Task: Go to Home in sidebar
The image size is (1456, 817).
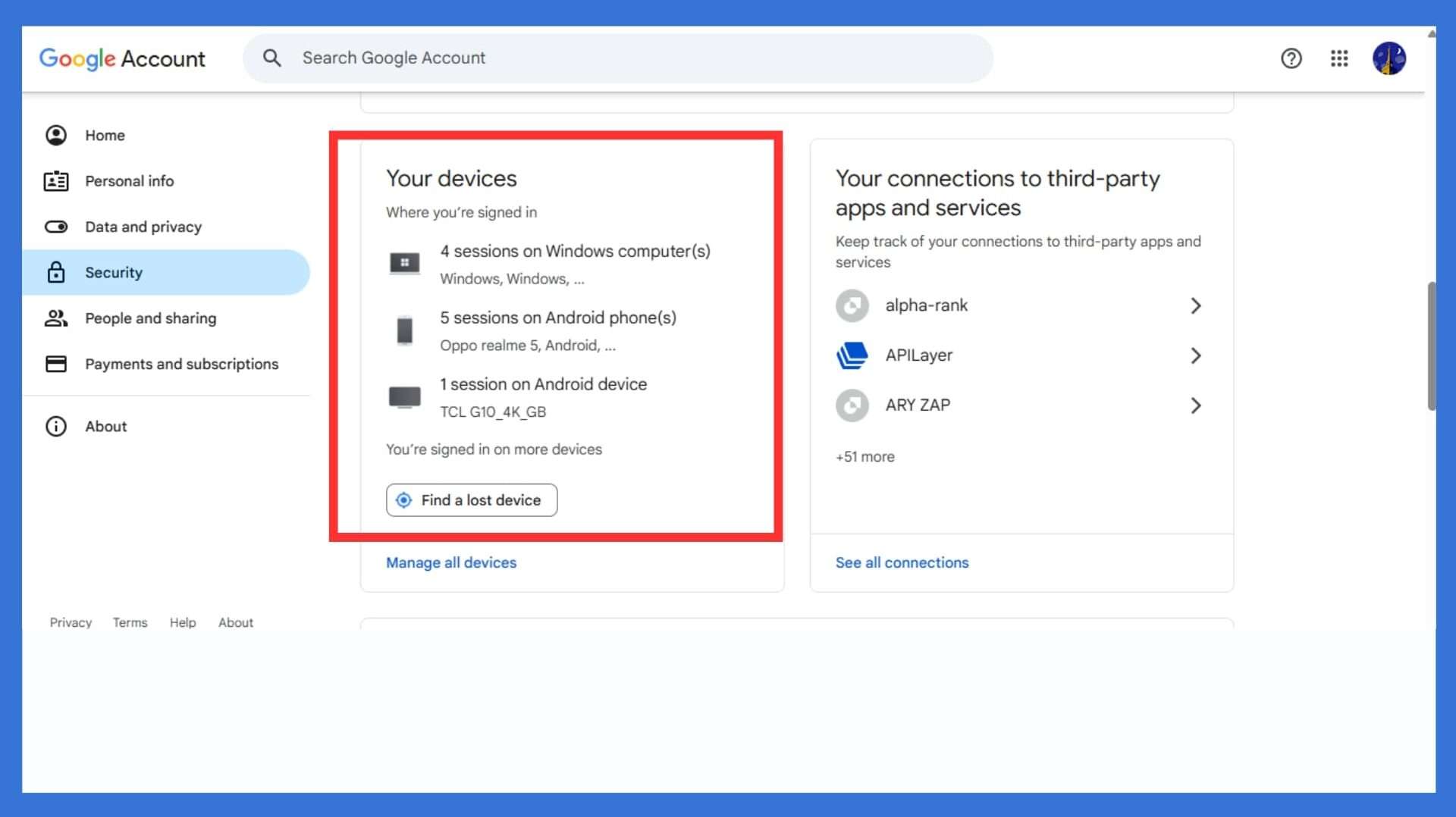Action: point(166,136)
